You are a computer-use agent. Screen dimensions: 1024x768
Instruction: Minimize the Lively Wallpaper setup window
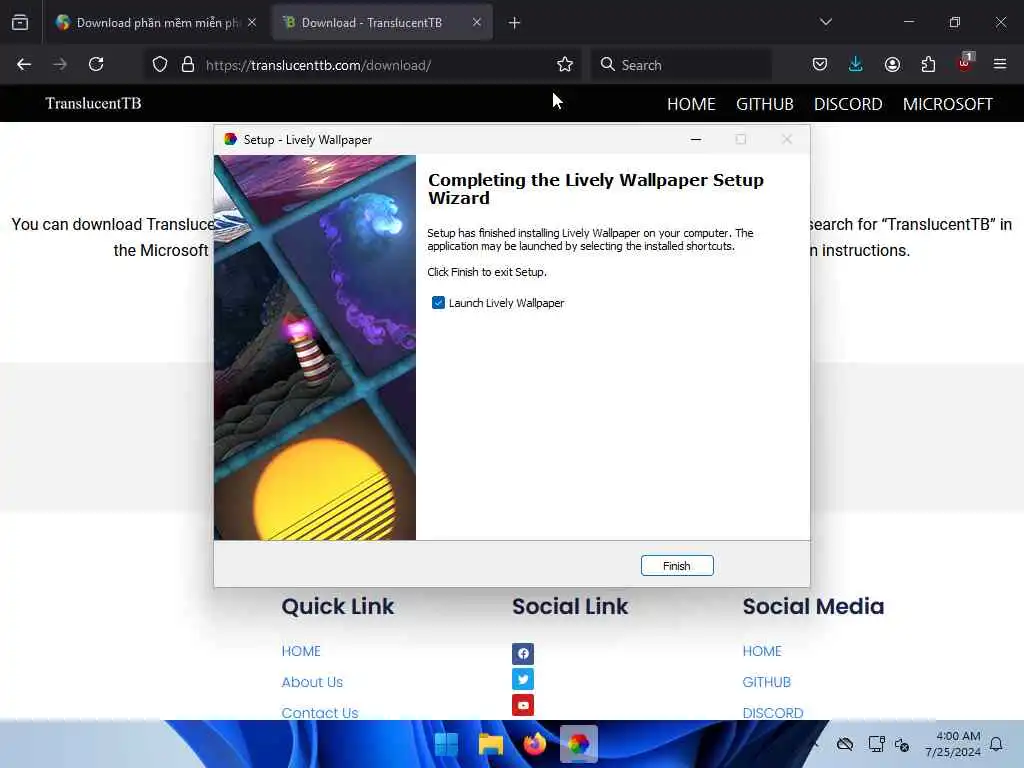coord(696,139)
